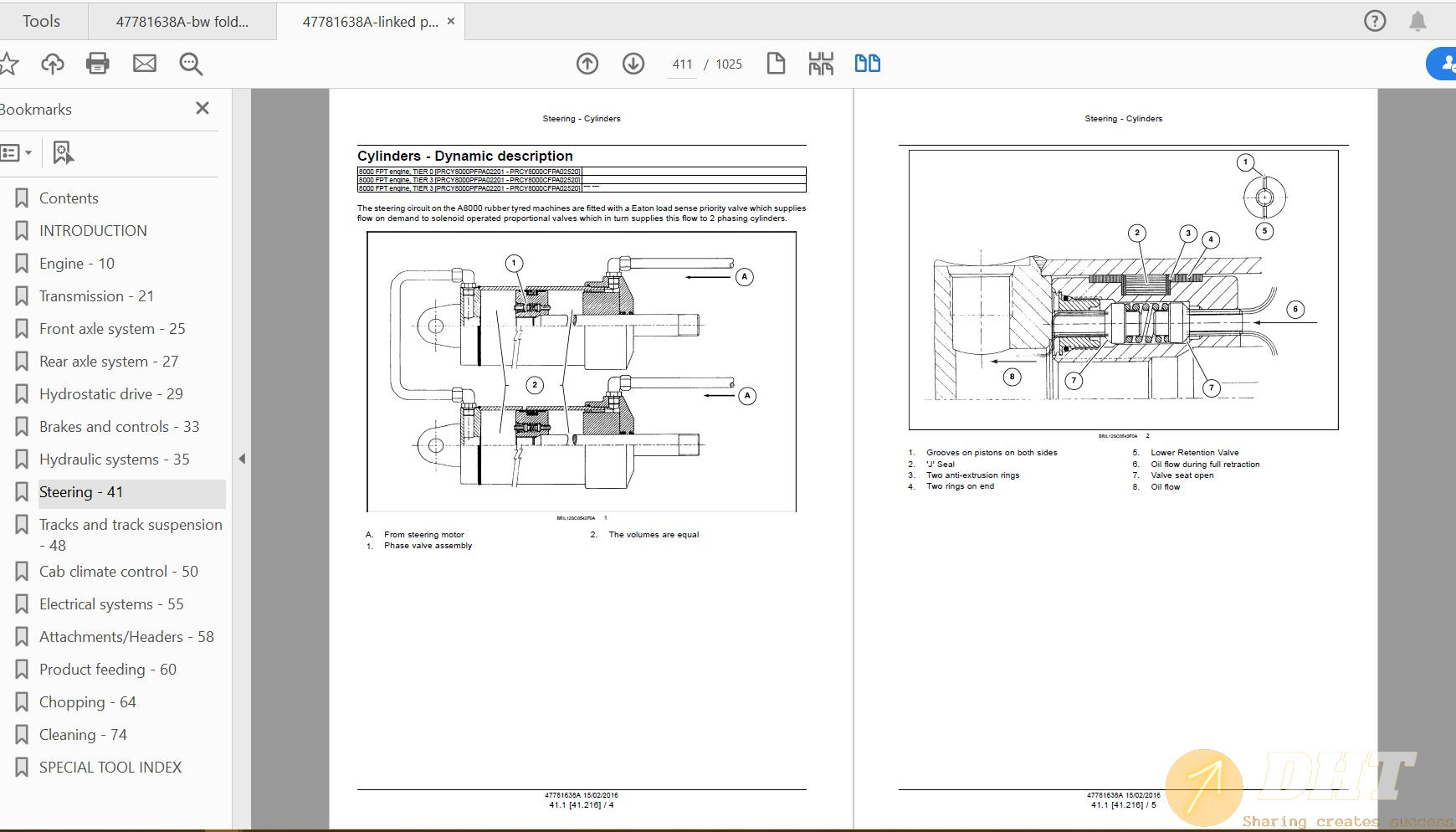Image resolution: width=1456 pixels, height=832 pixels.
Task: Switch to the 47781638A-bw fold tab
Action: click(182, 22)
